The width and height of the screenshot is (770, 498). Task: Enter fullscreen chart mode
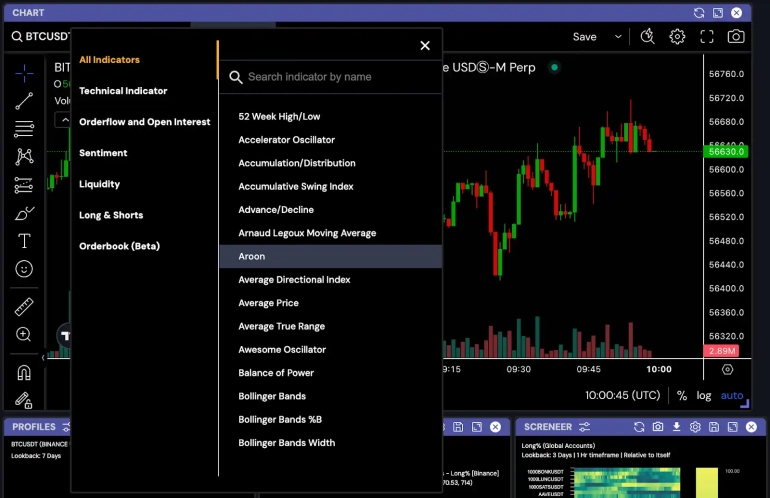[707, 36]
